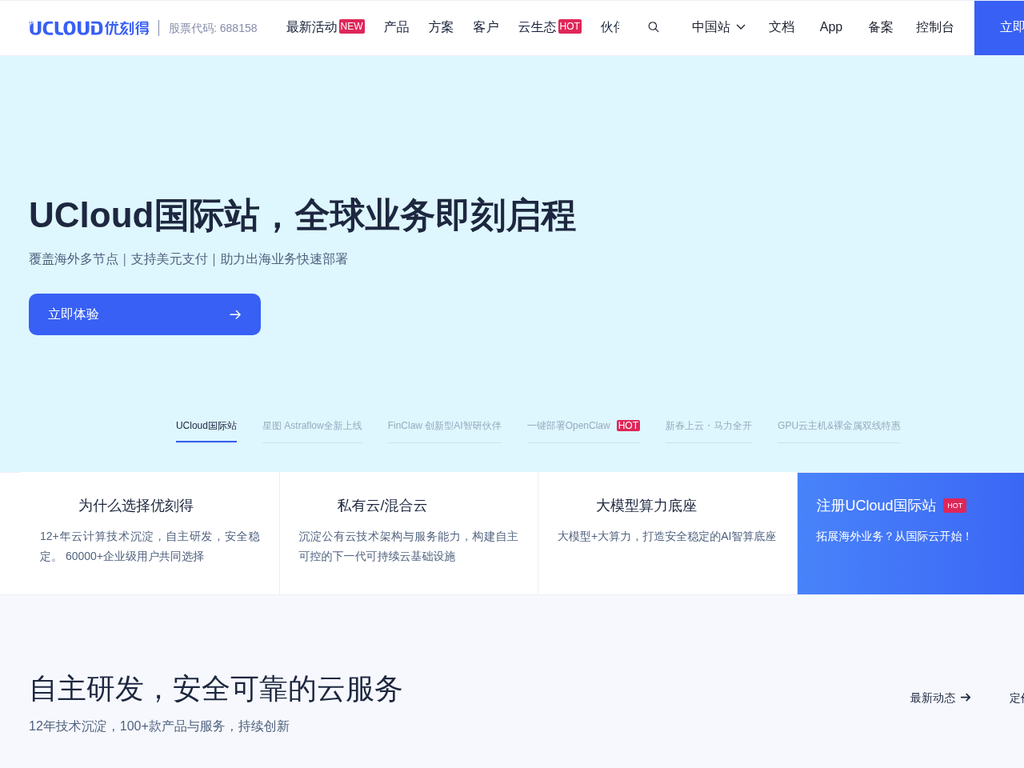Open the 为什么选择优刻得 card
The height and width of the screenshot is (768, 1024).
(x=150, y=533)
